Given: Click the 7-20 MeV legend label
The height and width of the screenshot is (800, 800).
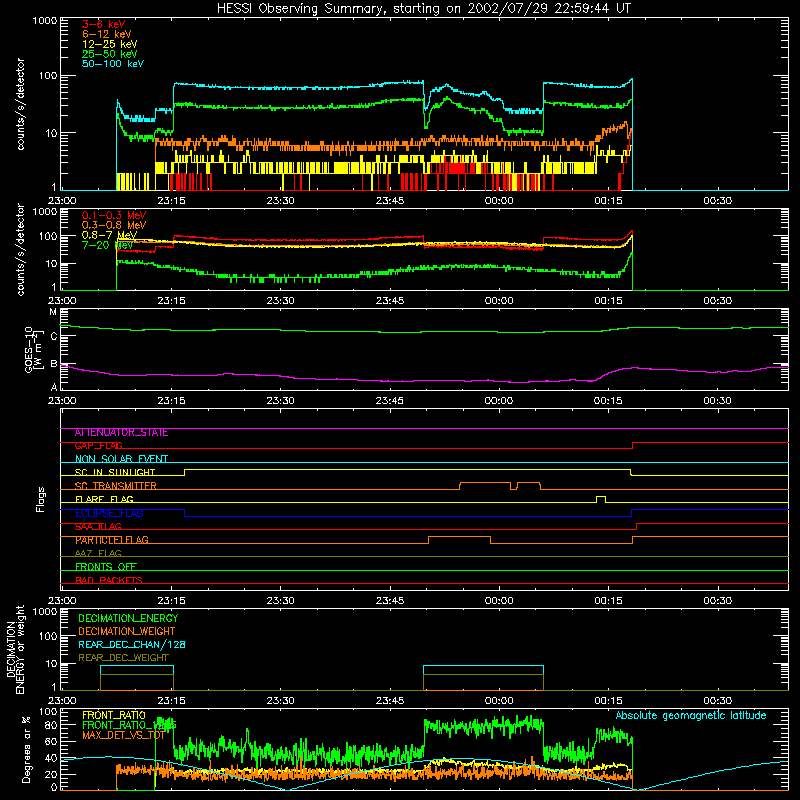Looking at the screenshot, I should pyautogui.click(x=107, y=245).
